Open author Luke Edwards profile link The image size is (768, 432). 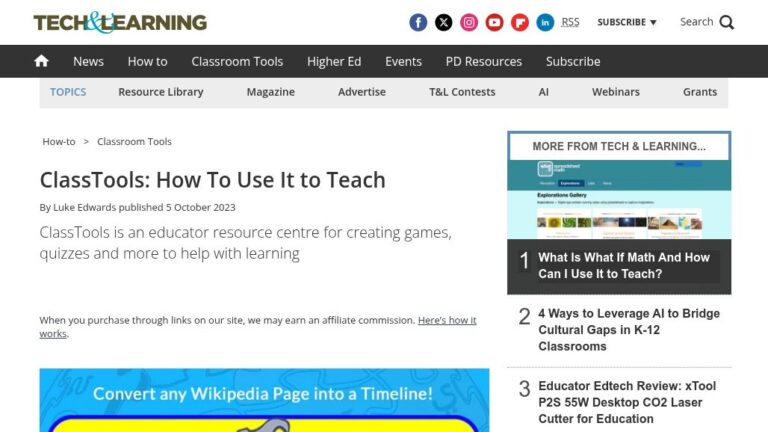(x=84, y=207)
